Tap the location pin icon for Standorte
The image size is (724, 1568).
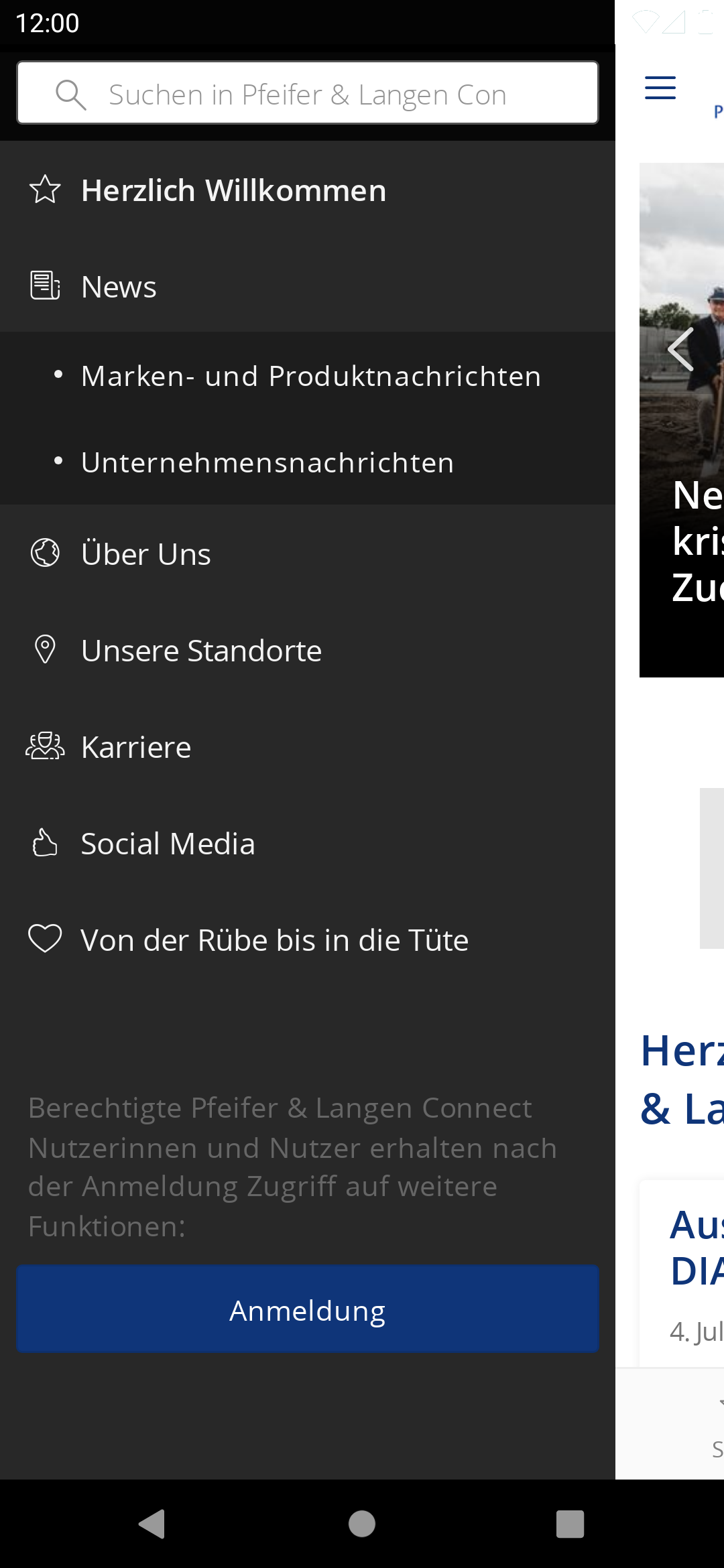[x=45, y=649]
